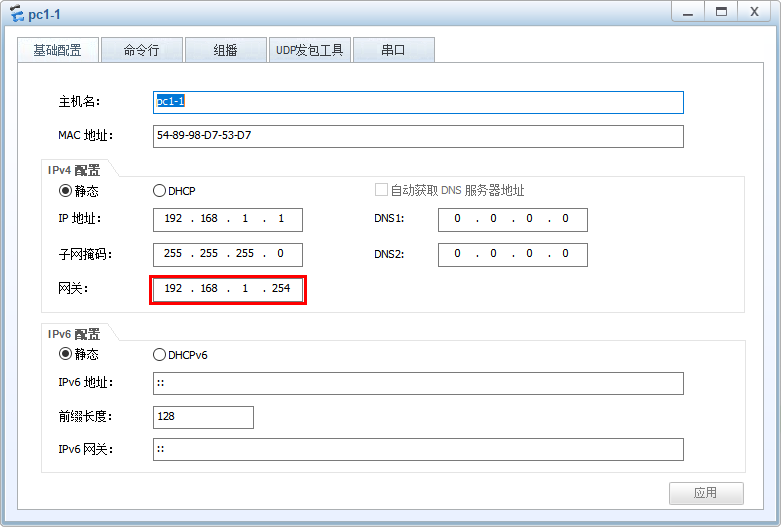This screenshot has width=781, height=527.
Task: Click the IPv4 配置 group label
Action: click(74, 170)
